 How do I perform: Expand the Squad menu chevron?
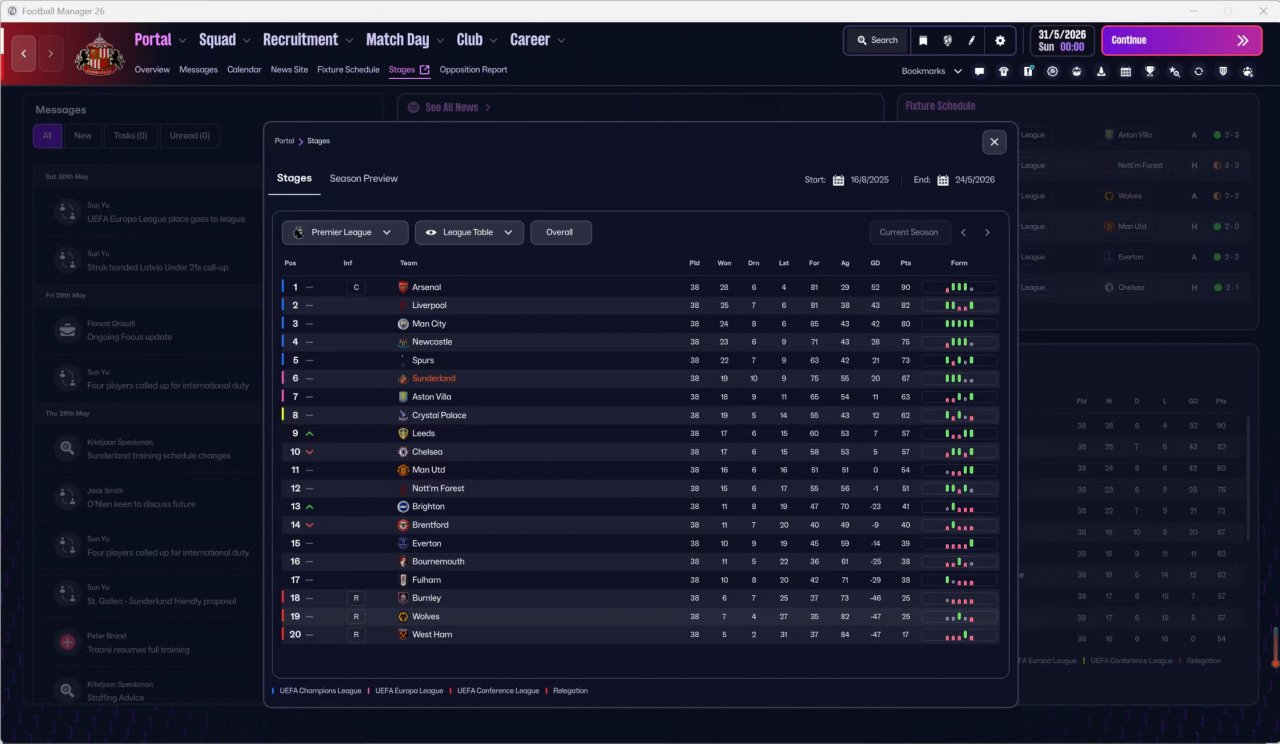tap(246, 41)
